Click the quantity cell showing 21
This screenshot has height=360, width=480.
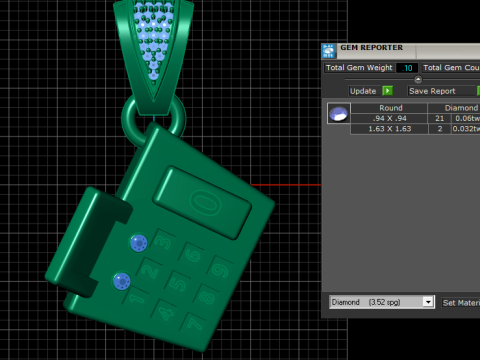[440, 118]
